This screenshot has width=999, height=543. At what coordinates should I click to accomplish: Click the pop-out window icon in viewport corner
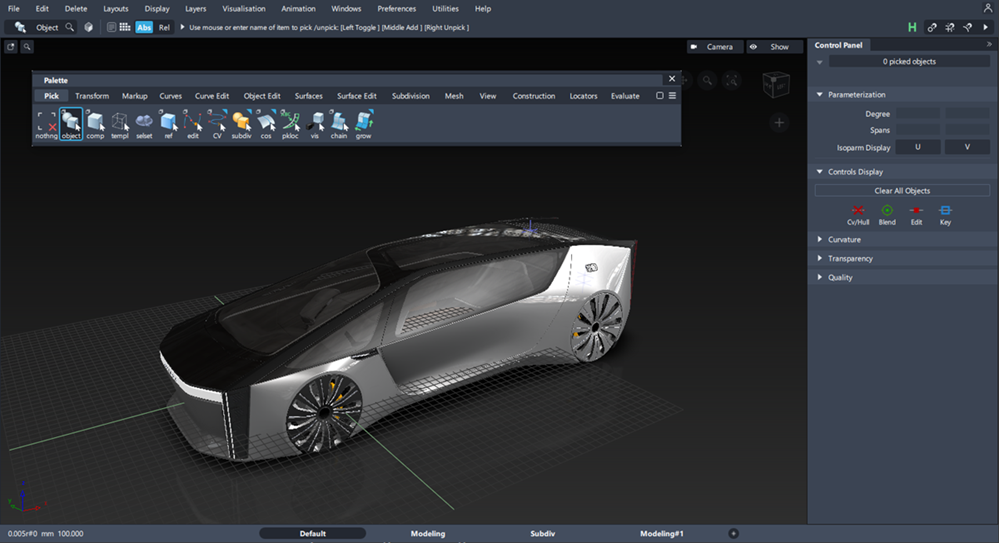(11, 47)
